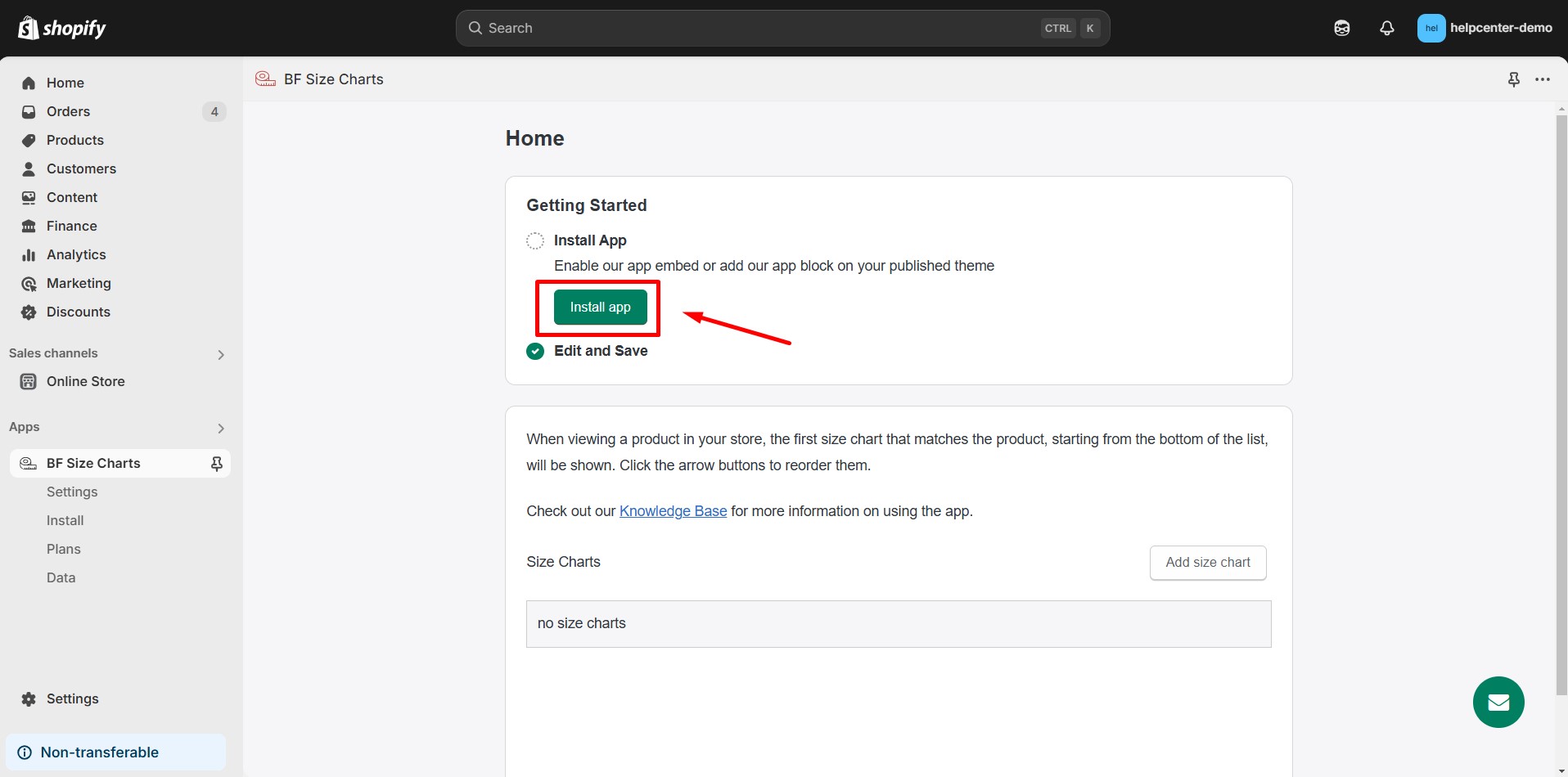Expand the Apps section chevron

tap(220, 428)
